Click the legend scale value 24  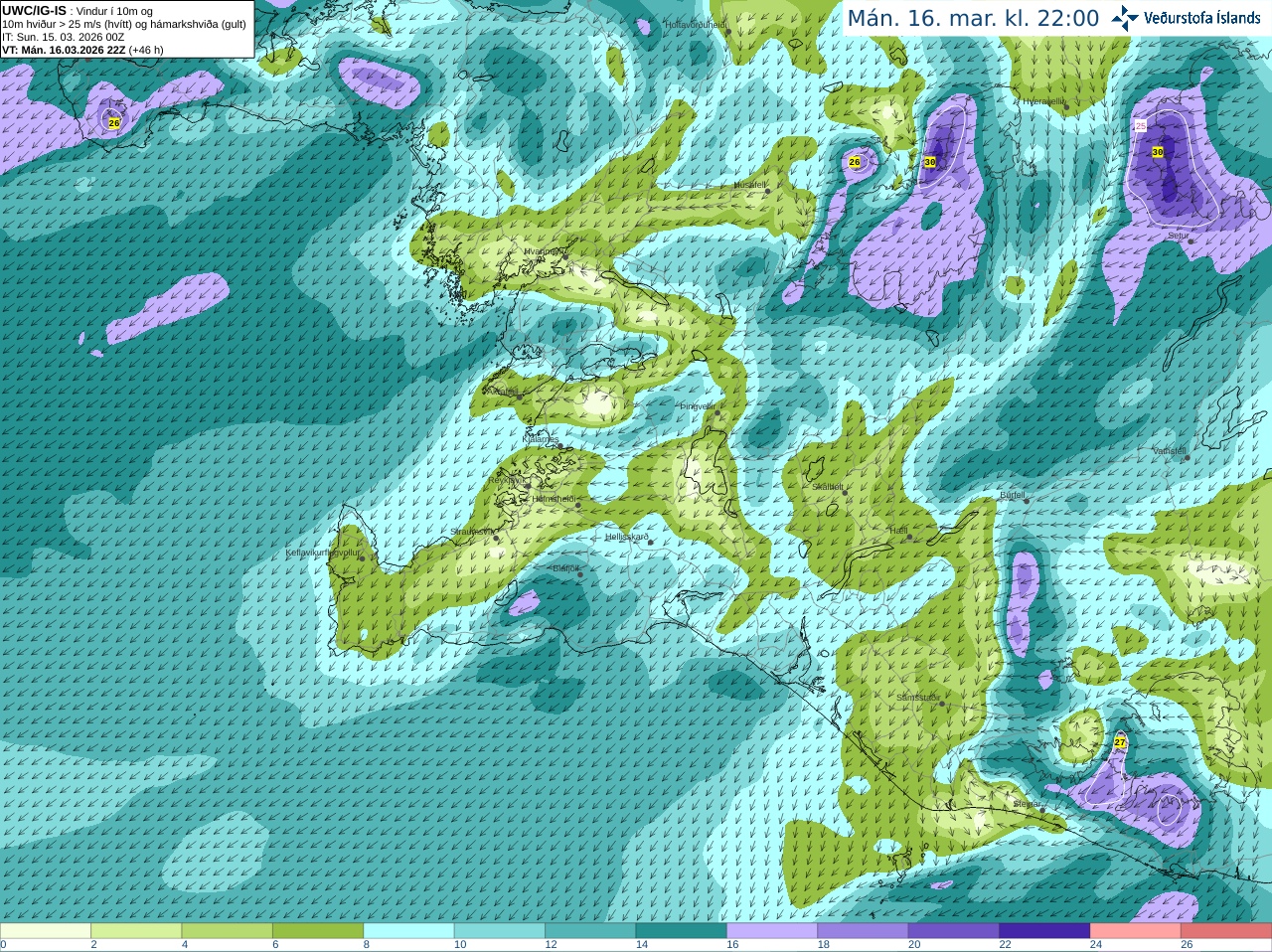click(1096, 945)
